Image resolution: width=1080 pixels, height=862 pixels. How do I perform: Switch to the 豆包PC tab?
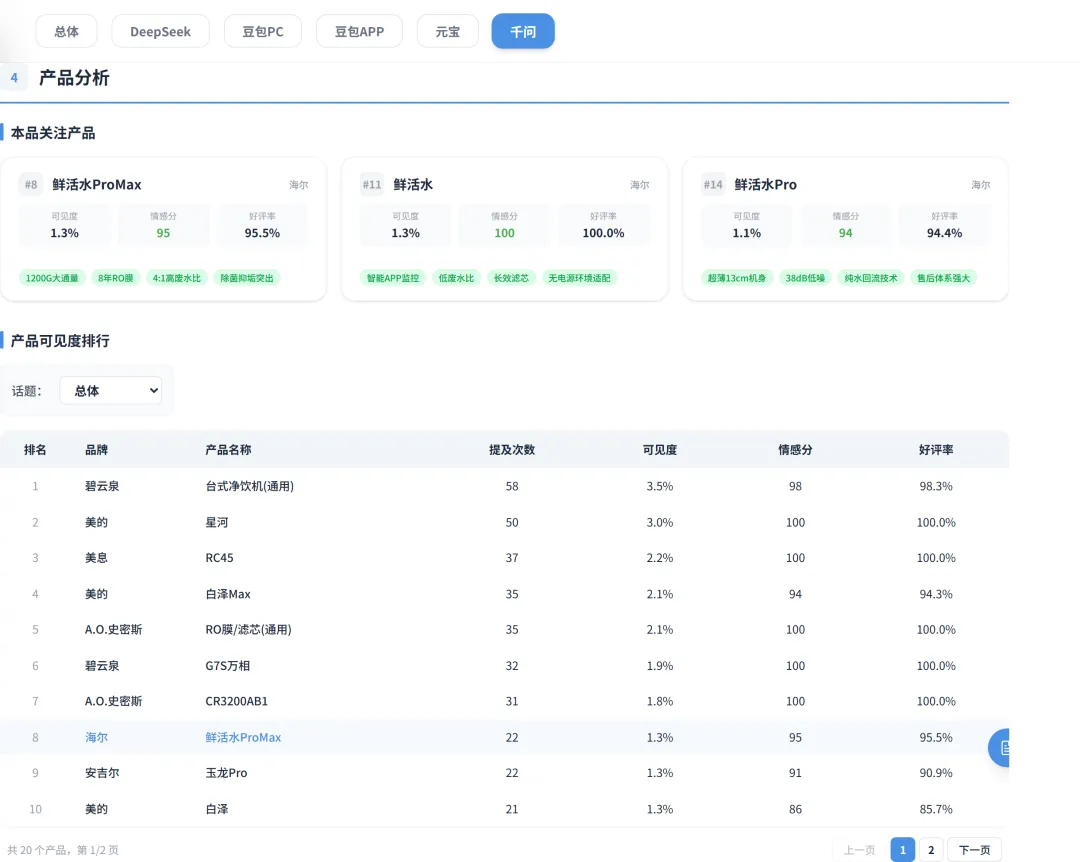tap(262, 32)
